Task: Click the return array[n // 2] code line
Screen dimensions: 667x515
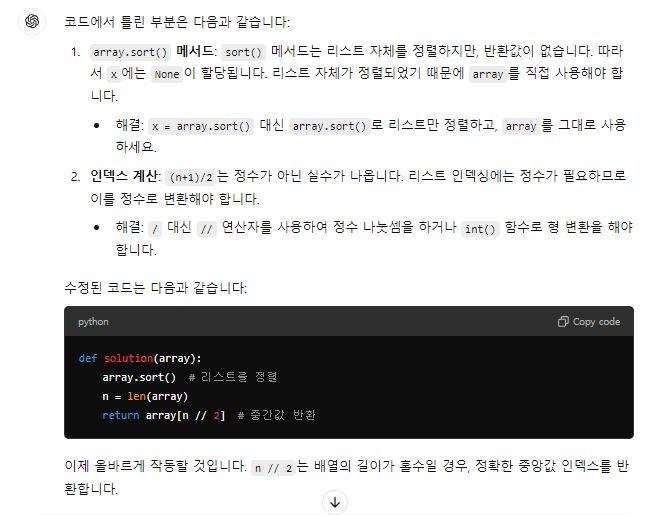Action: (x=164, y=415)
